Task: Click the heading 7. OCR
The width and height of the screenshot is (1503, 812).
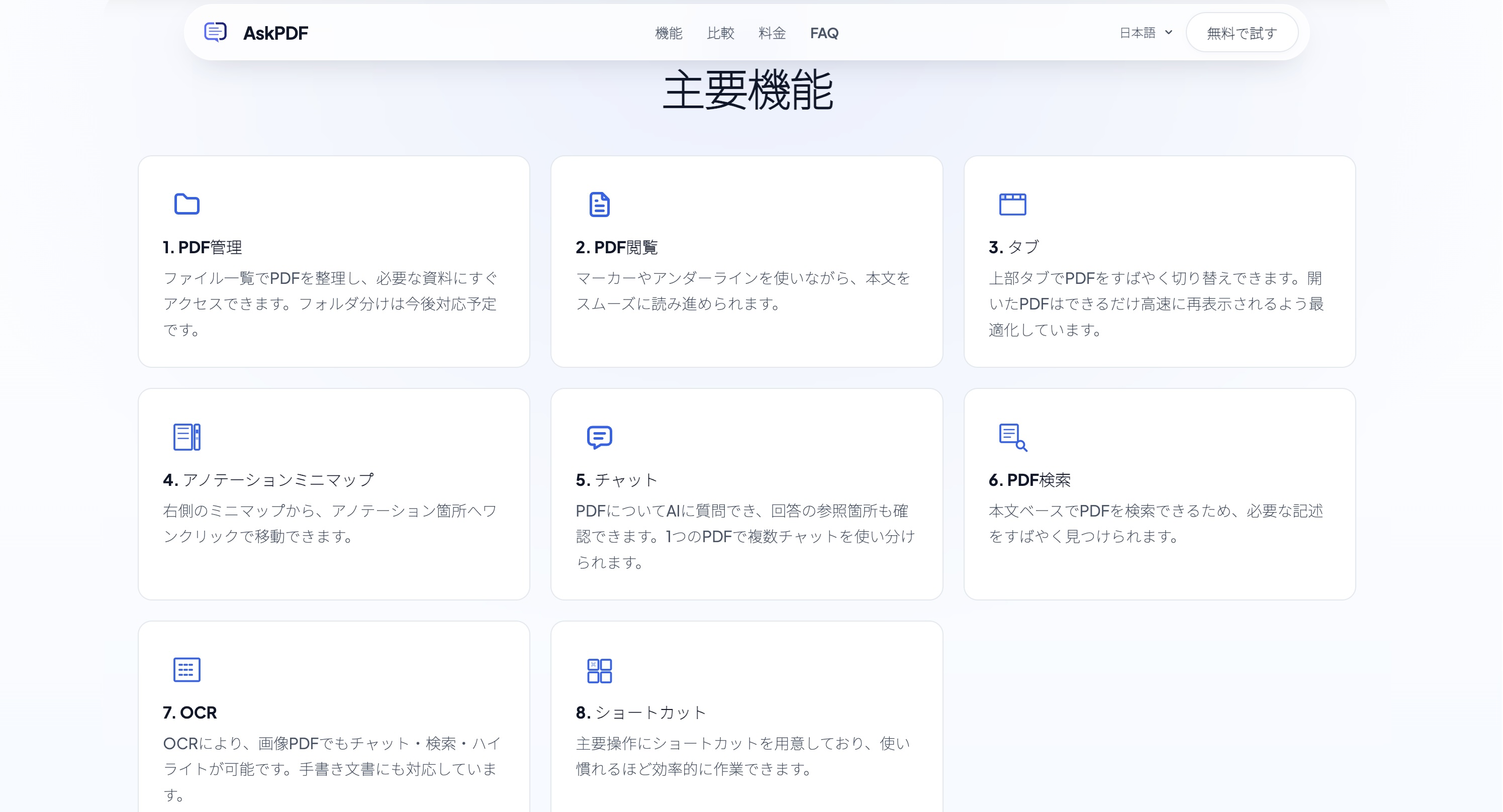Action: [x=190, y=712]
